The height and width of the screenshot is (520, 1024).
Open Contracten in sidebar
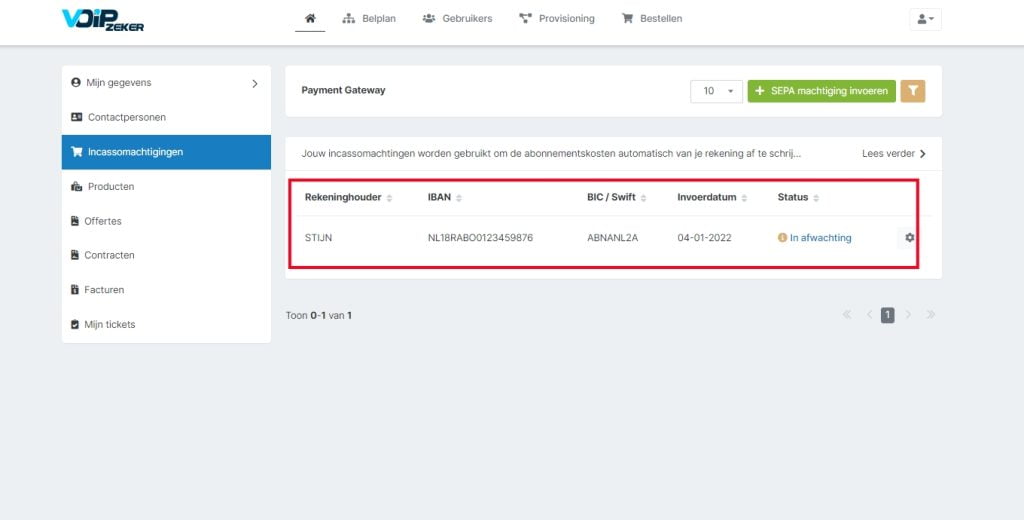(167, 255)
